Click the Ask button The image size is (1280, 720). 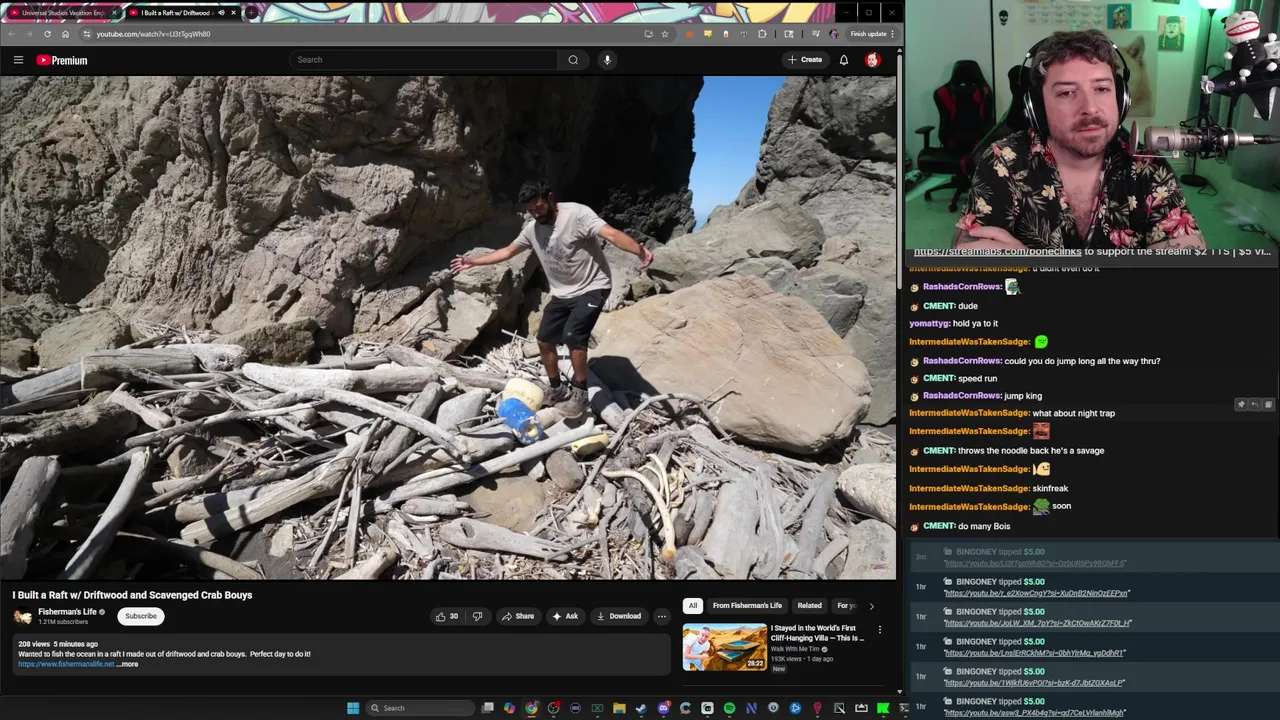pyautogui.click(x=565, y=616)
